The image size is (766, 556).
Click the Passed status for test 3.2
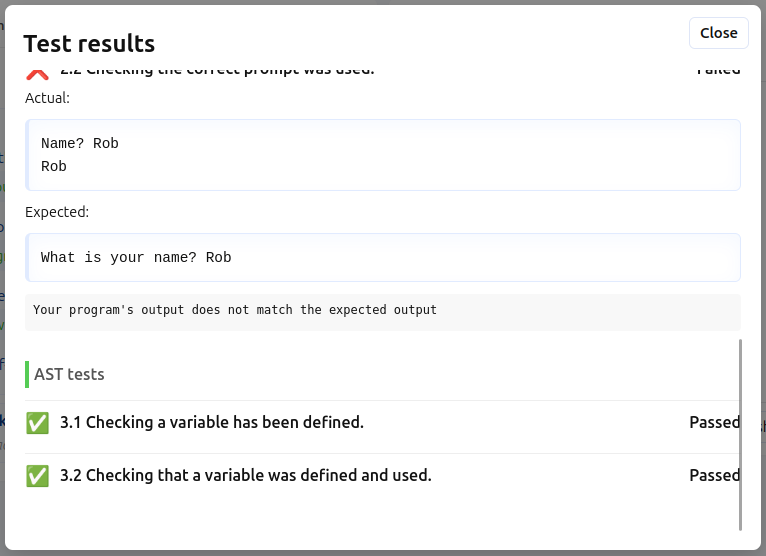click(714, 475)
